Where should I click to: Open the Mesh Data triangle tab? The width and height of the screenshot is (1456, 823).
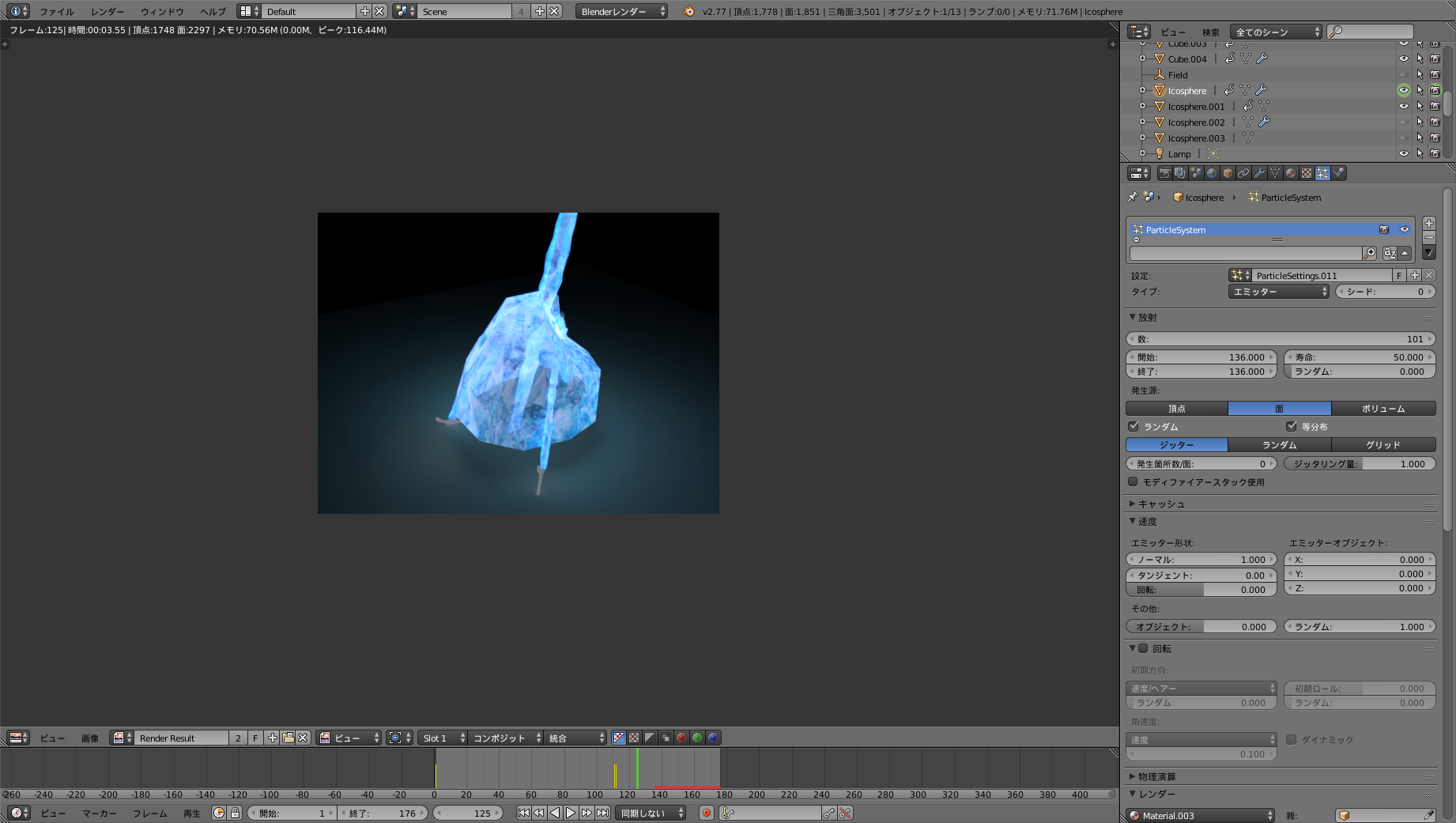pos(1275,173)
